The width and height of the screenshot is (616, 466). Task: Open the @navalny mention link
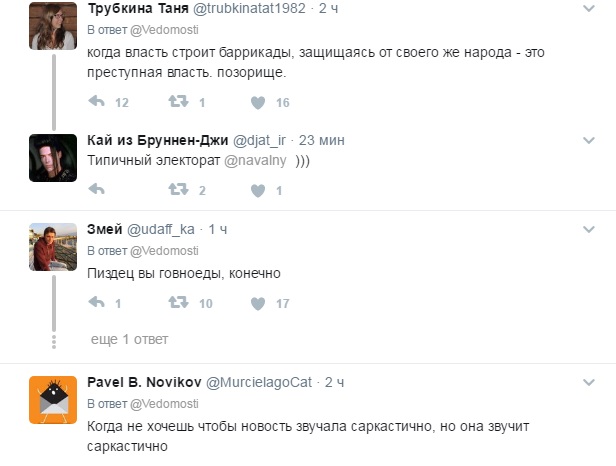[255, 160]
